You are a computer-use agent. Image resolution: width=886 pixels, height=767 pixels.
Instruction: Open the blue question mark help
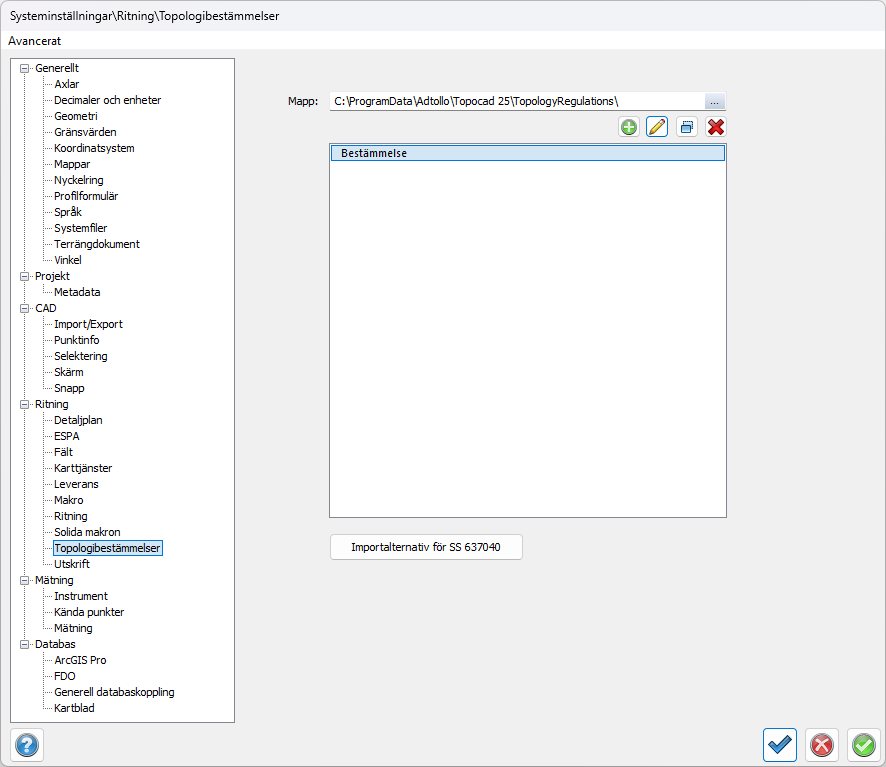[27, 745]
